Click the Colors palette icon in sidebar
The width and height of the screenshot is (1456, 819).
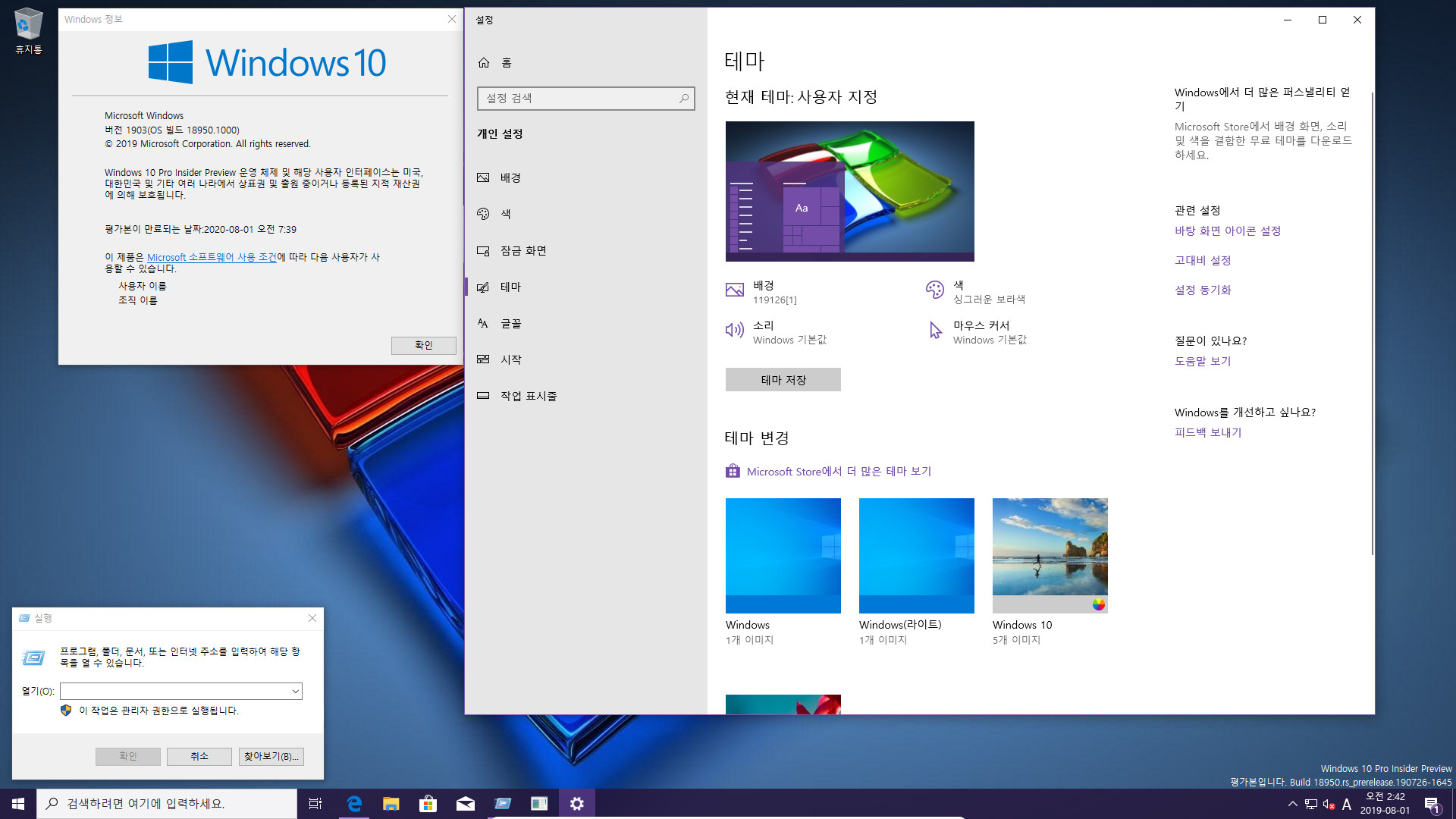pos(483,214)
